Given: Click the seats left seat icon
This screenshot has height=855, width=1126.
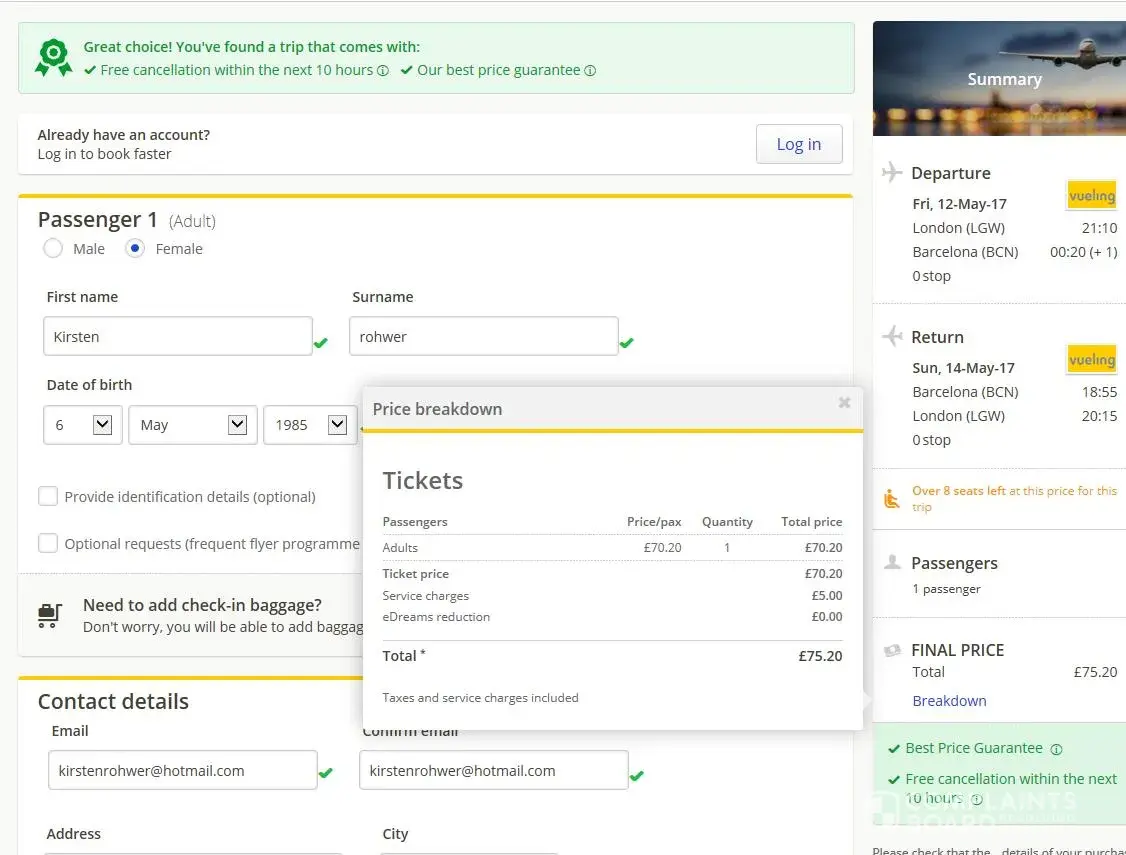Looking at the screenshot, I should pos(892,498).
